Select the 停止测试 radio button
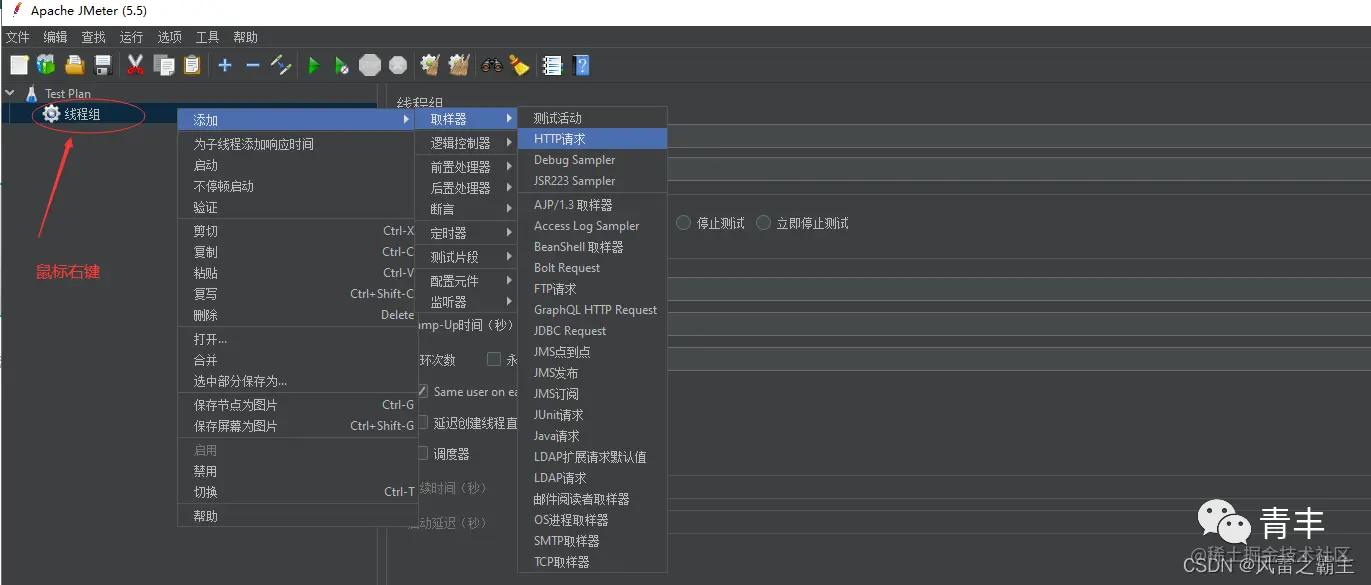The height and width of the screenshot is (585, 1371). click(x=684, y=223)
